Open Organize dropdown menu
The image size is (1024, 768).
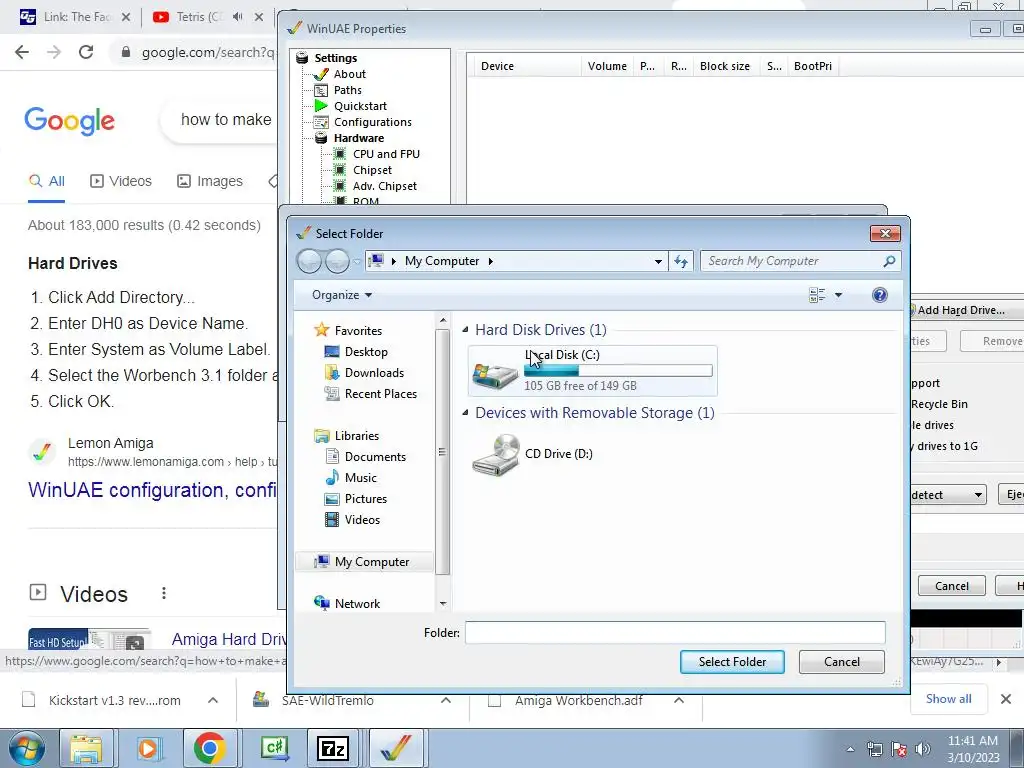pyautogui.click(x=342, y=295)
